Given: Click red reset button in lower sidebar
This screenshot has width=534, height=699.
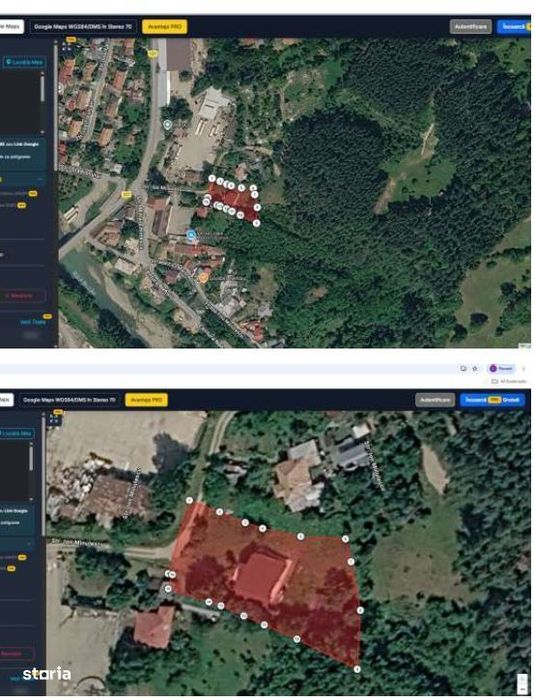Looking at the screenshot, I should click(x=16, y=654).
